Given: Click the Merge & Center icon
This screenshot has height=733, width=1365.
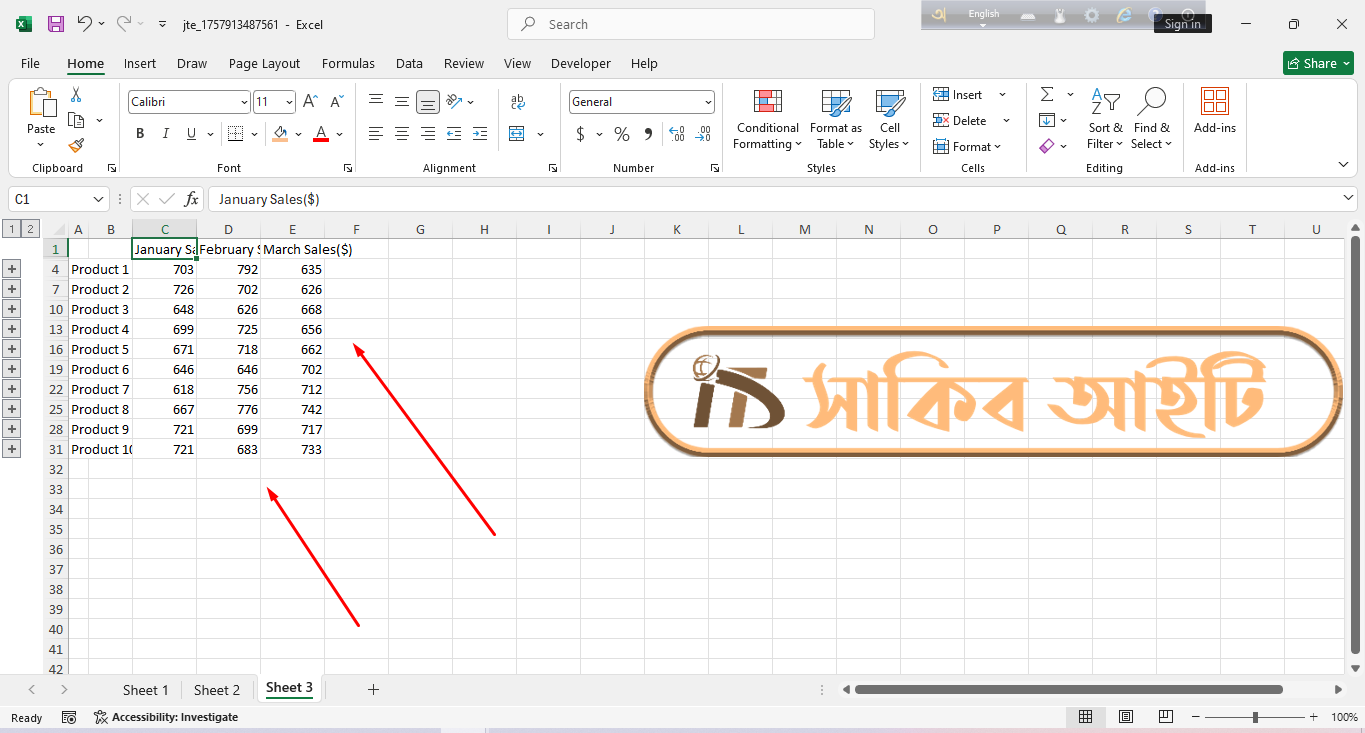Looking at the screenshot, I should [517, 134].
